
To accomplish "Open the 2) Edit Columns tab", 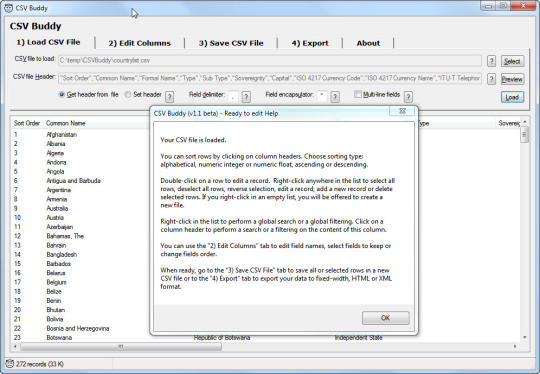I will [x=139, y=43].
